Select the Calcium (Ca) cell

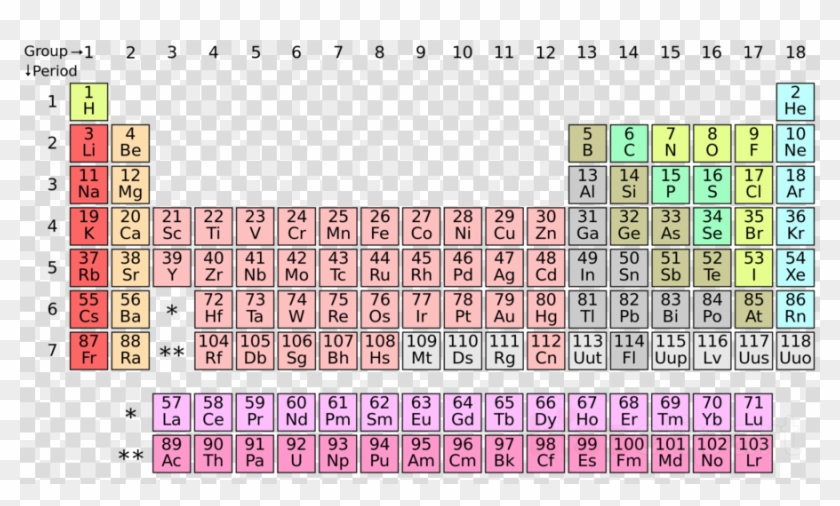click(x=130, y=226)
